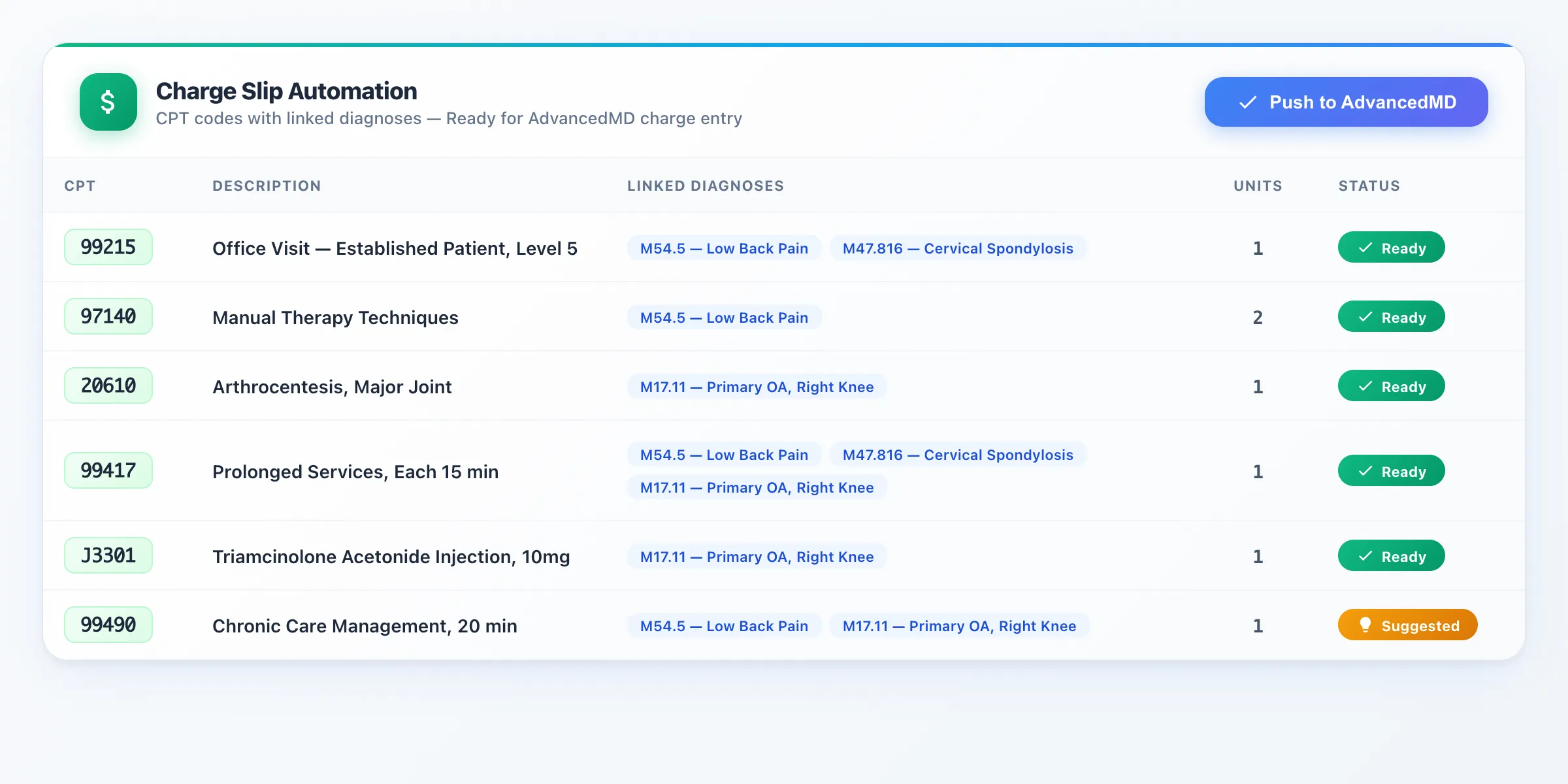
Task: Select the M47.816 Cervical Spondylosis chip for 99215
Action: point(958,248)
